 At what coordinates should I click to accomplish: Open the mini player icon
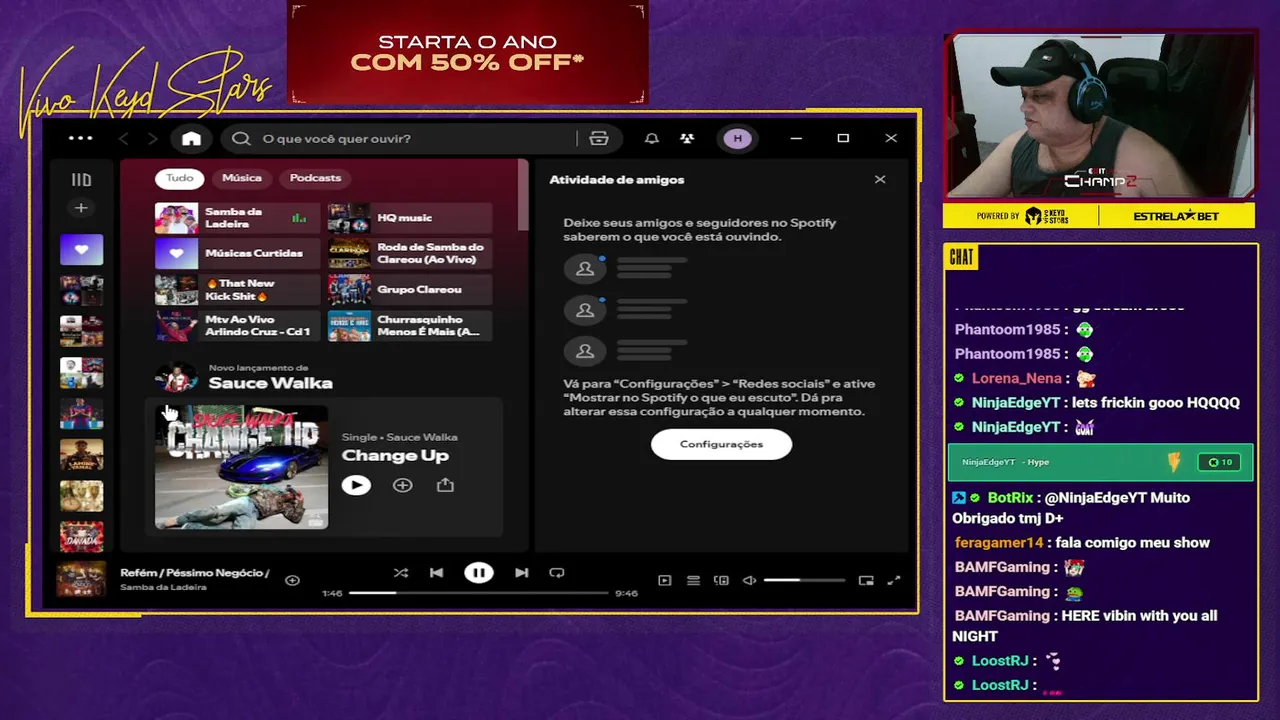click(x=866, y=580)
